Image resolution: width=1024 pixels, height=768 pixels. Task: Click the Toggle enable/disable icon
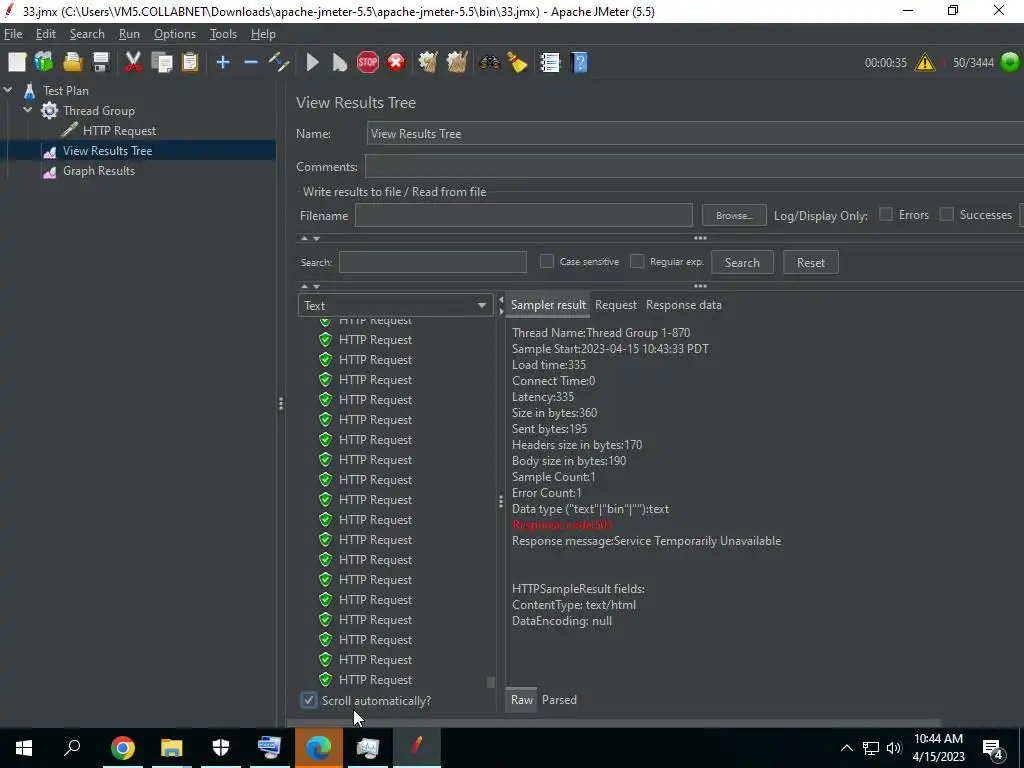pyautogui.click(x=279, y=63)
